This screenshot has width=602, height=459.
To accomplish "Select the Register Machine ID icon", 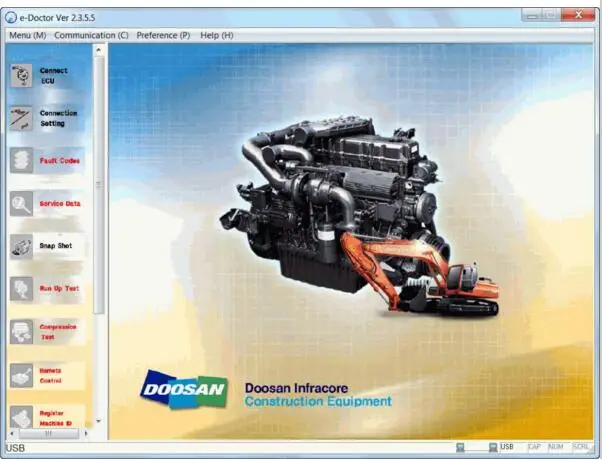I will click(x=21, y=418).
